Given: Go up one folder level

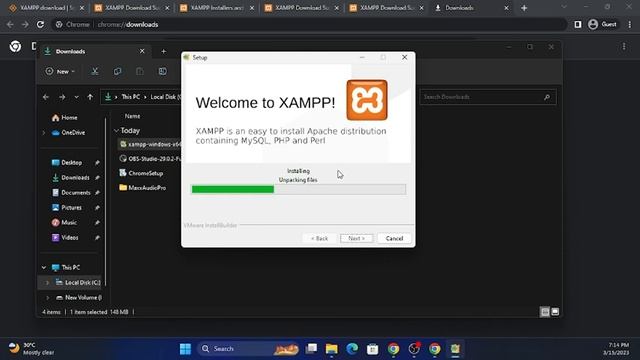Looking at the screenshot, I should pos(90,97).
